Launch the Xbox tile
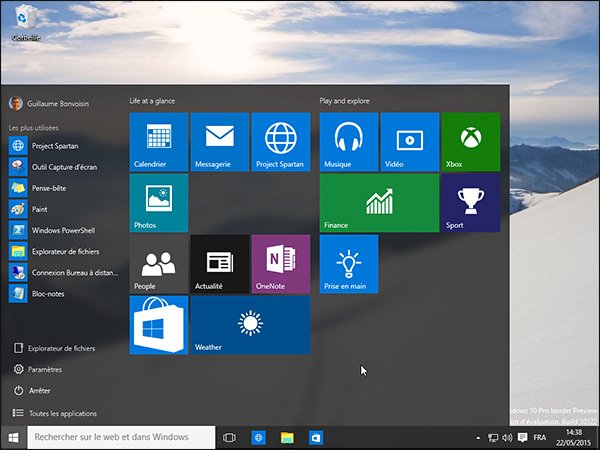This screenshot has height=450, width=600. pos(471,142)
